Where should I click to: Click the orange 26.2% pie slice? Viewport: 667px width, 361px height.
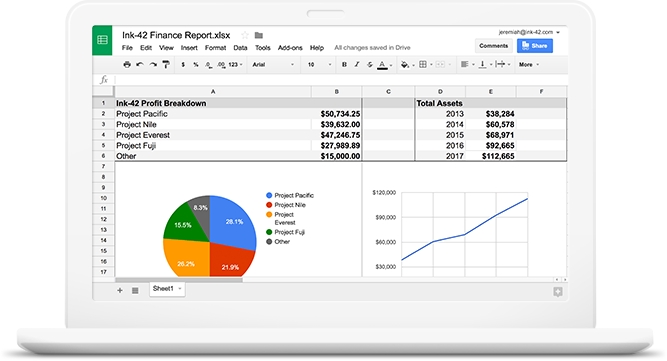coord(186,259)
